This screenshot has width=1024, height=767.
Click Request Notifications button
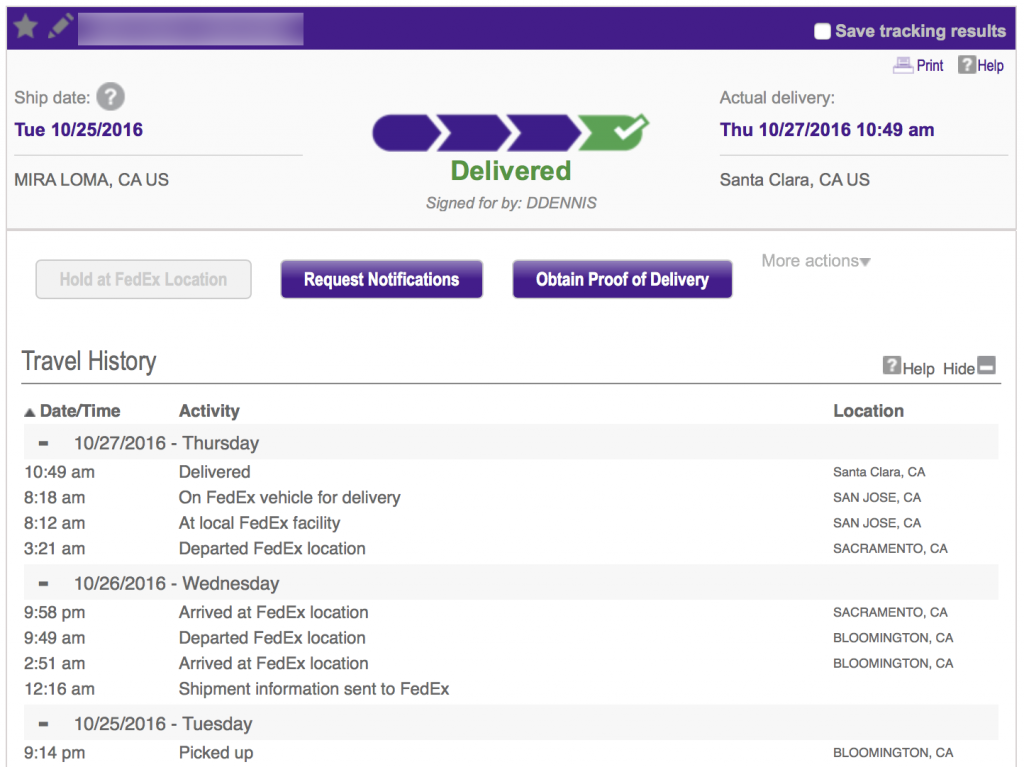point(381,280)
